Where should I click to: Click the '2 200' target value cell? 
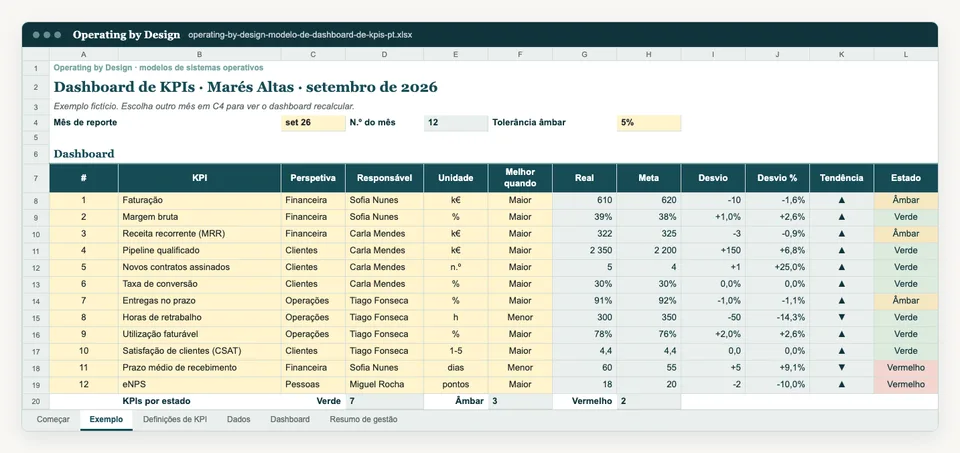(648, 250)
